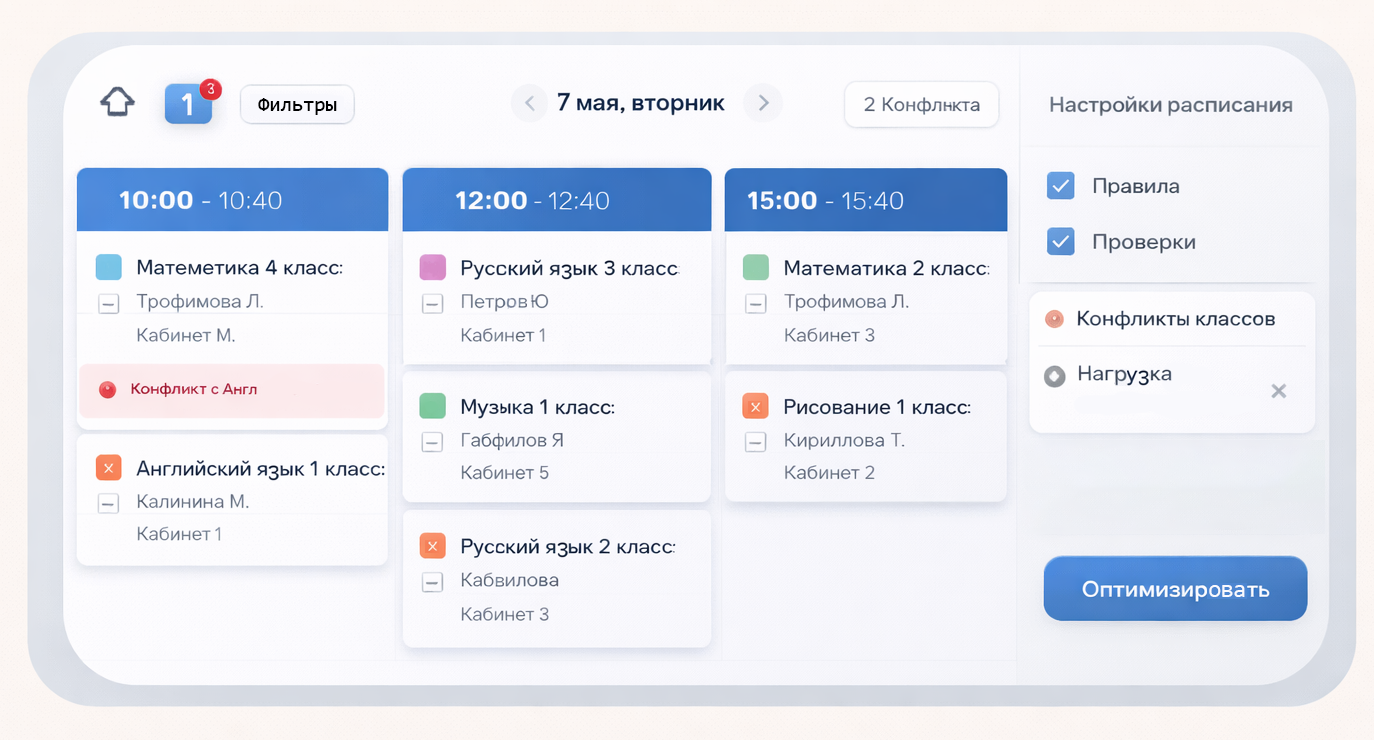1374x740 pixels.
Task: Advance to the next day with the right arrow
Action: pyautogui.click(x=763, y=103)
